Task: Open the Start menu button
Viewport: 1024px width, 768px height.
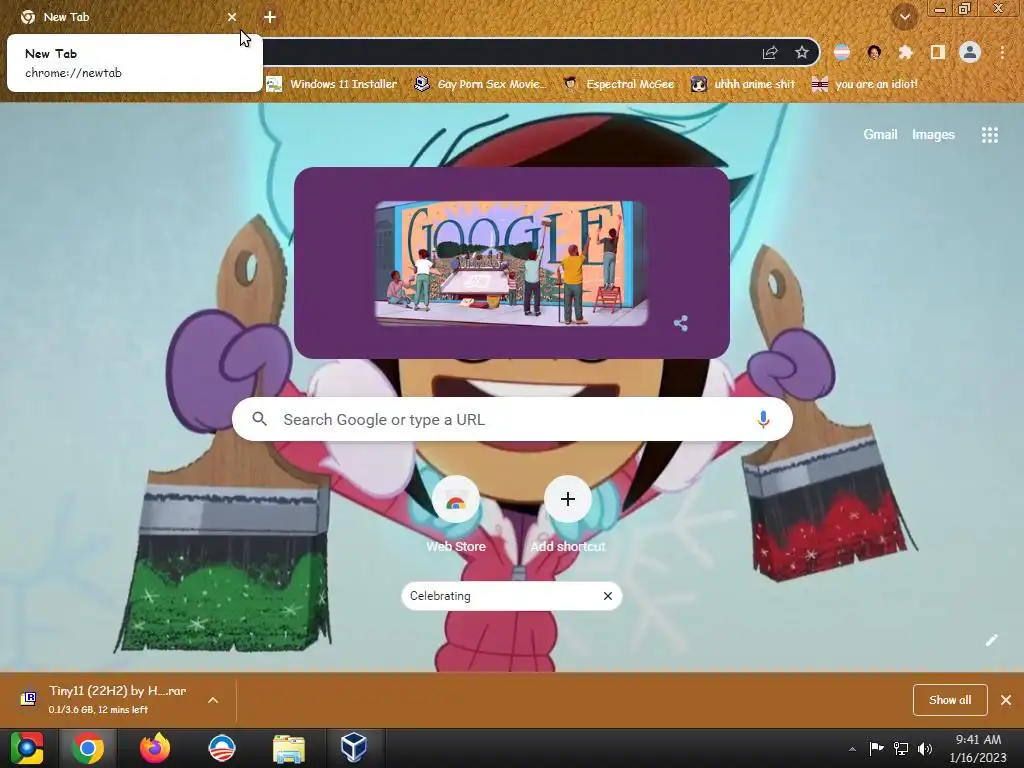Action: (27, 748)
